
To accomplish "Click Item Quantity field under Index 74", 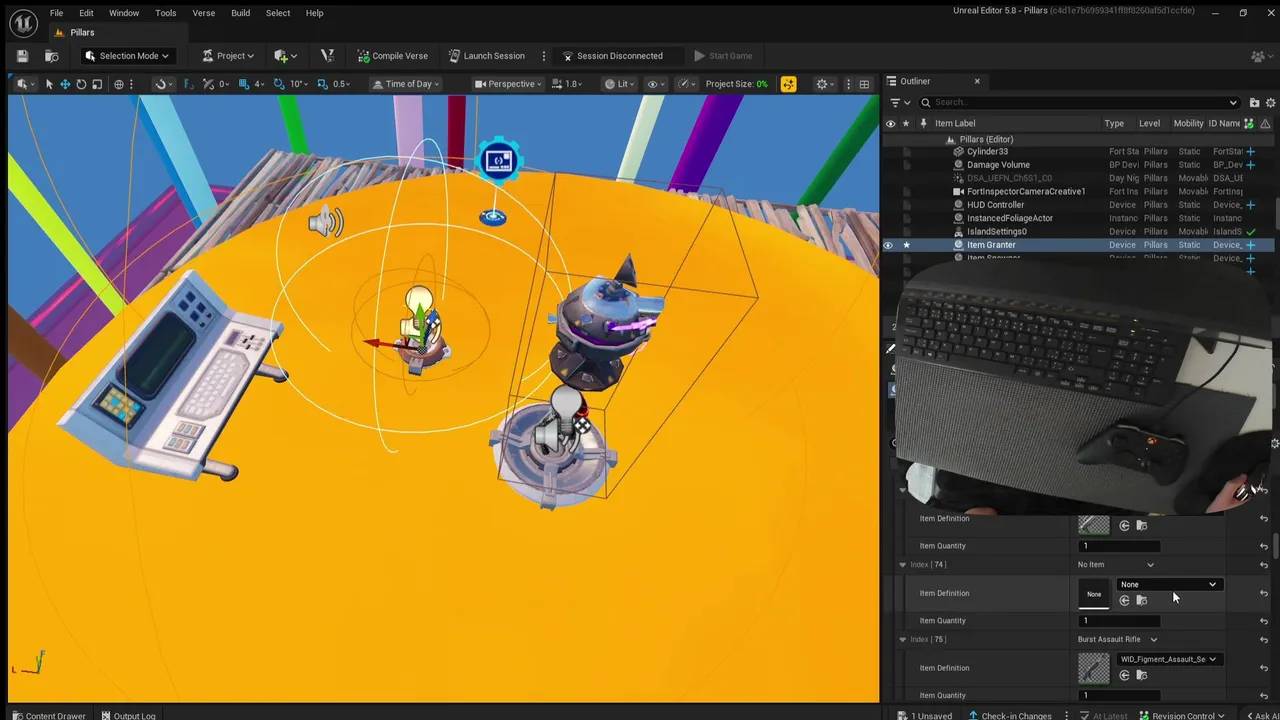I will tap(1119, 621).
